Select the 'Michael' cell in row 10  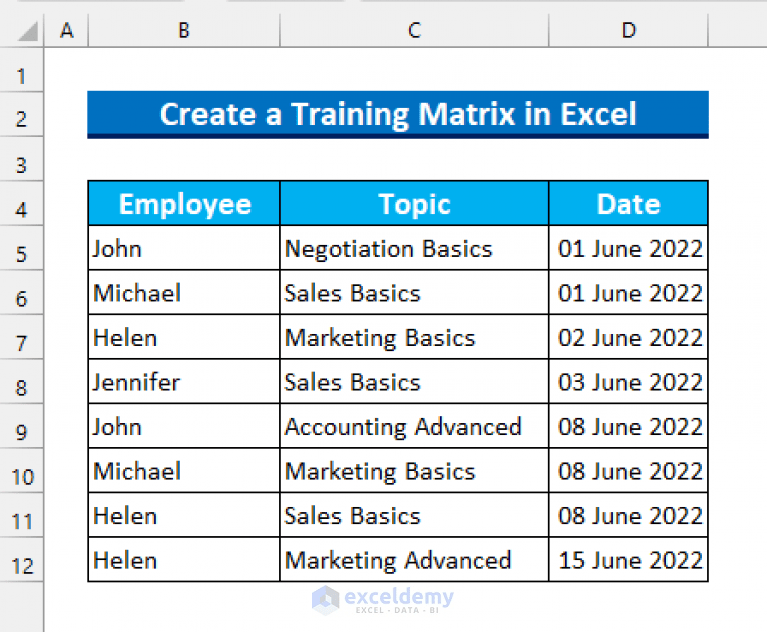[184, 471]
